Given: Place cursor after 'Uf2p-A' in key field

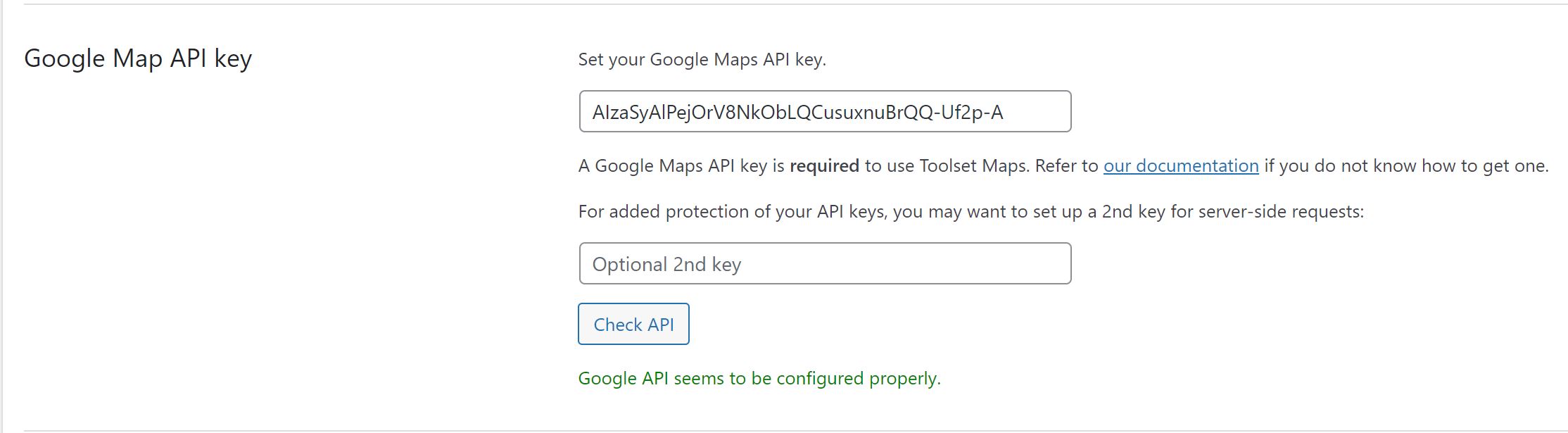Looking at the screenshot, I should click(1005, 112).
